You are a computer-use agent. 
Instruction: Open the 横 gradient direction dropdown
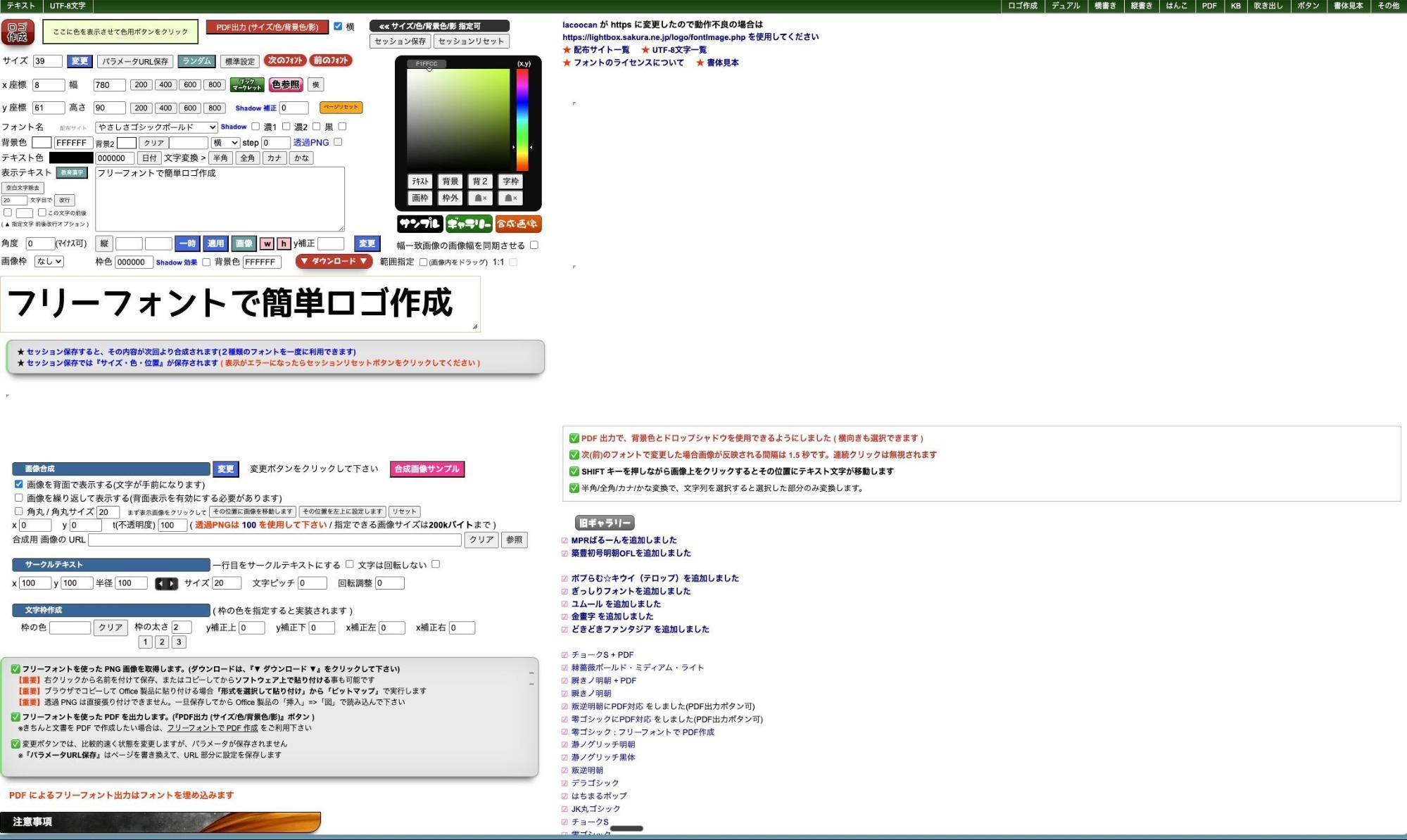click(225, 143)
